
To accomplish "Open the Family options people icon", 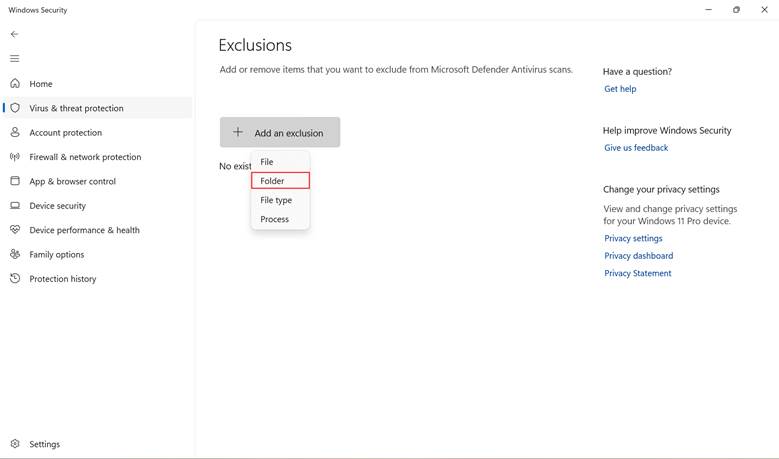I will pos(15,254).
